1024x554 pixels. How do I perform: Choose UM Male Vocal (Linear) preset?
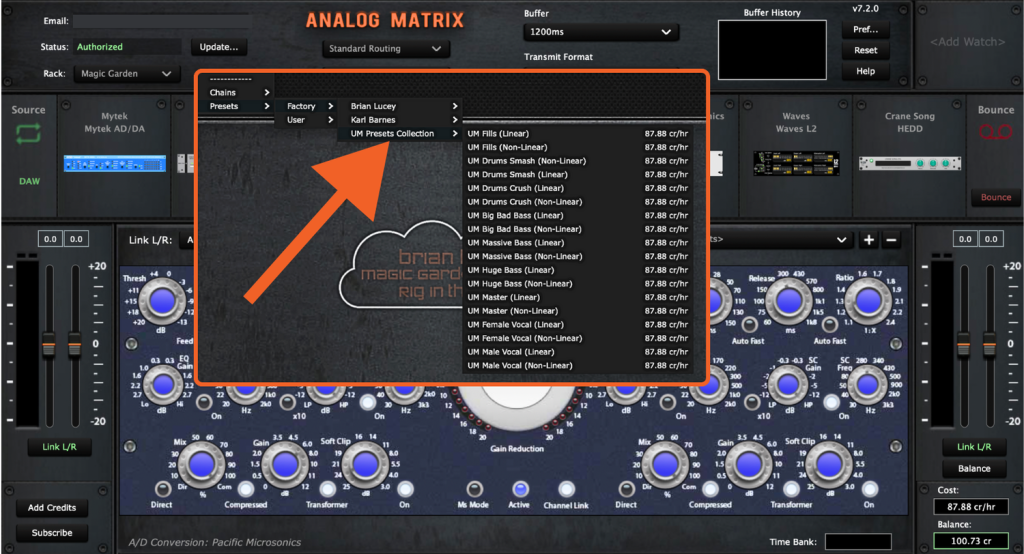click(x=578, y=352)
